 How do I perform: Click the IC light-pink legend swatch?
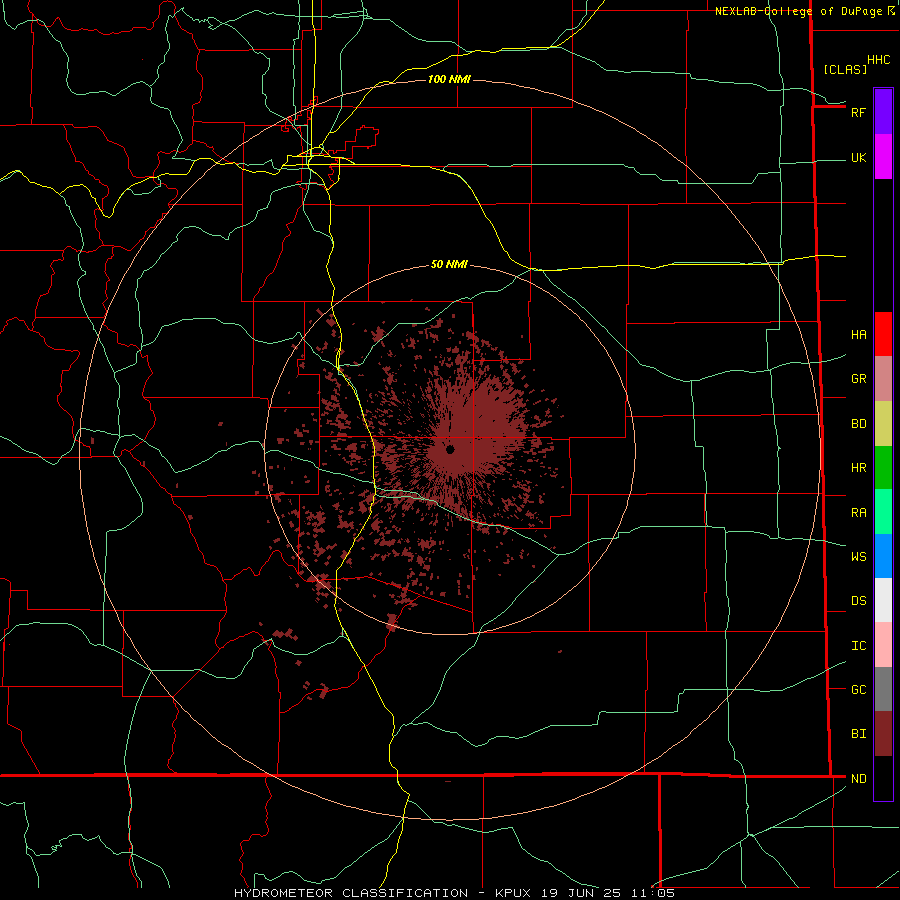click(x=883, y=645)
